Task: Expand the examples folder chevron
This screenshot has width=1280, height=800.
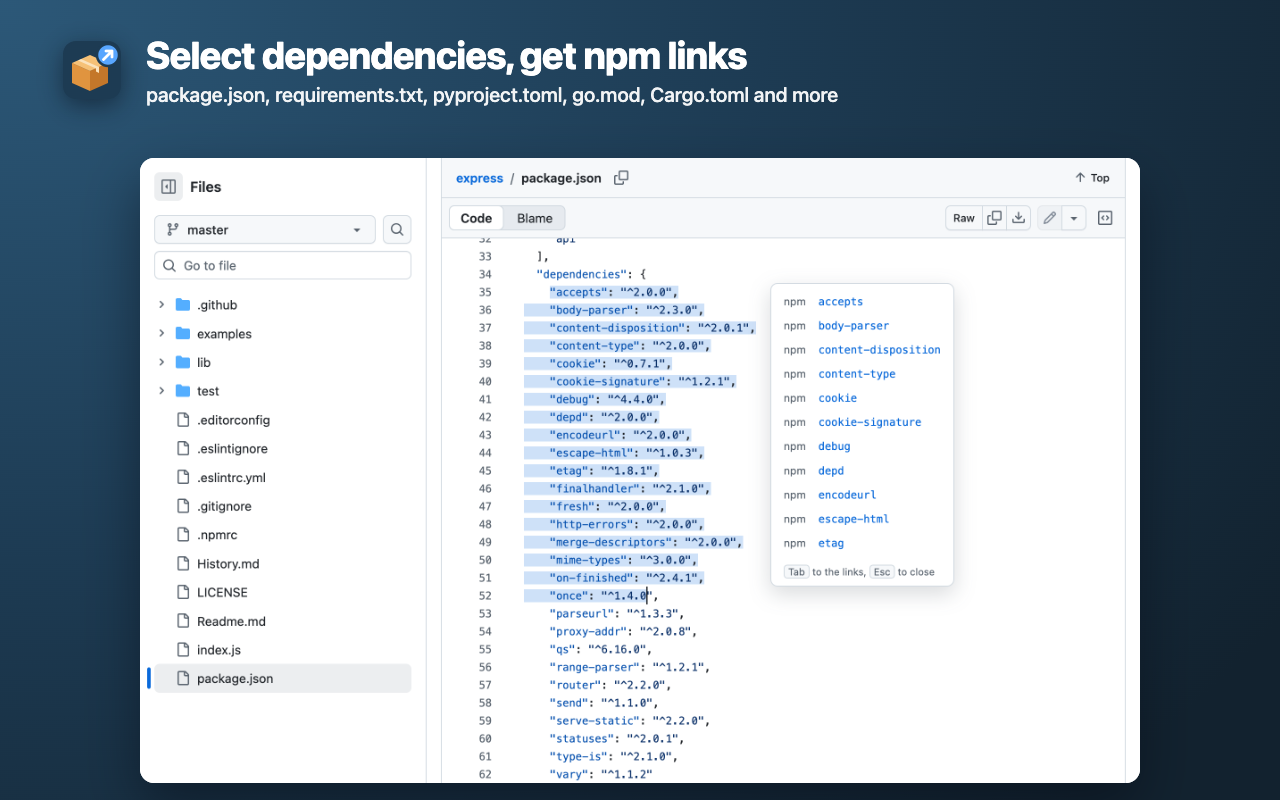Action: pyautogui.click(x=161, y=334)
